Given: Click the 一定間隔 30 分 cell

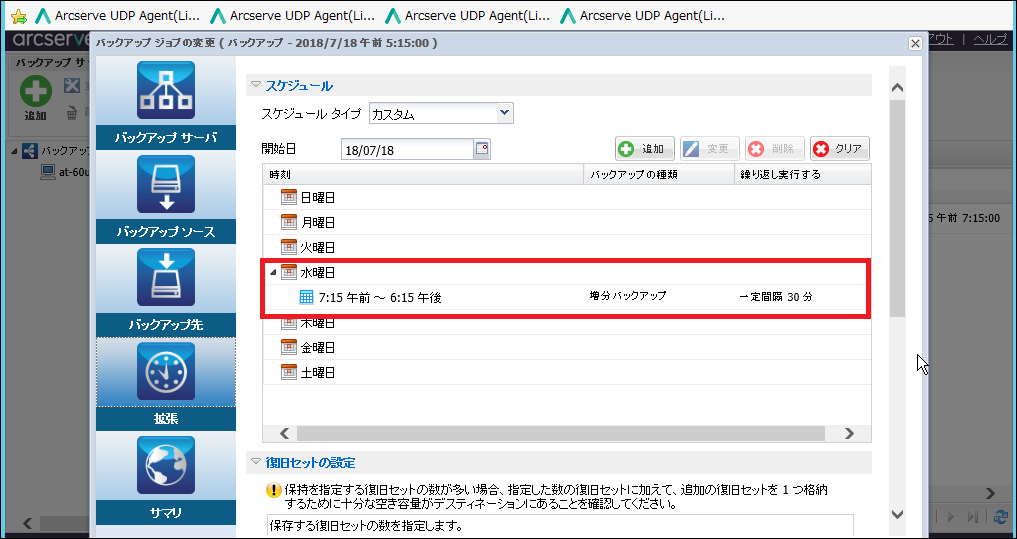Looking at the screenshot, I should pyautogui.click(x=776, y=296).
